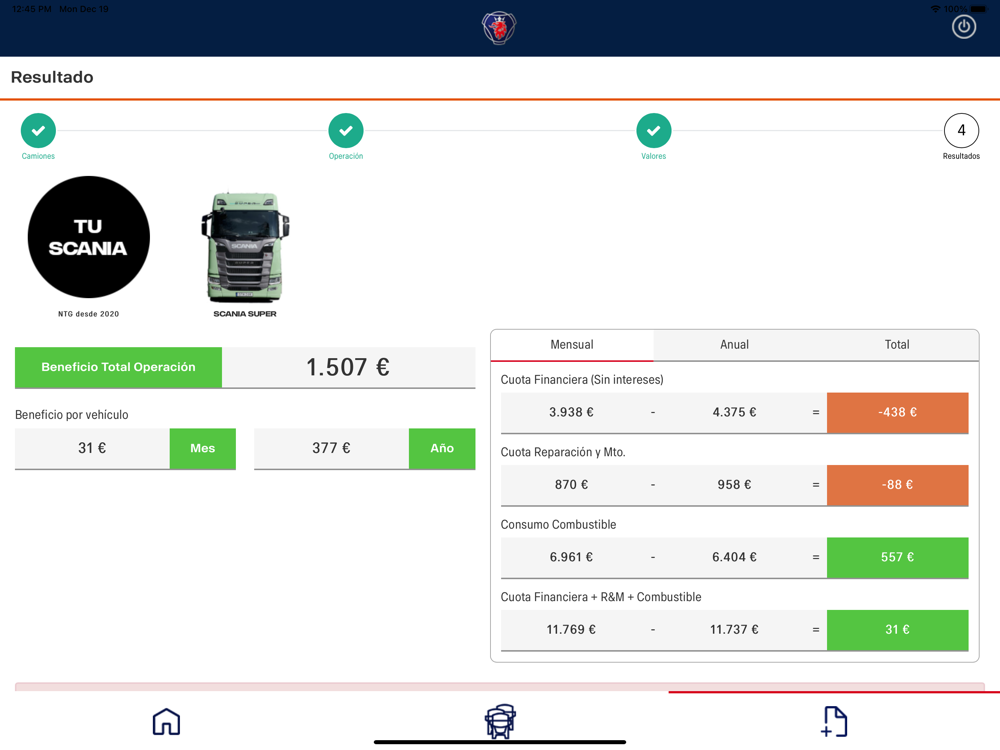Tap the Wi-Fi icon in status bar
The image size is (1000, 750).
pyautogui.click(x=935, y=9)
